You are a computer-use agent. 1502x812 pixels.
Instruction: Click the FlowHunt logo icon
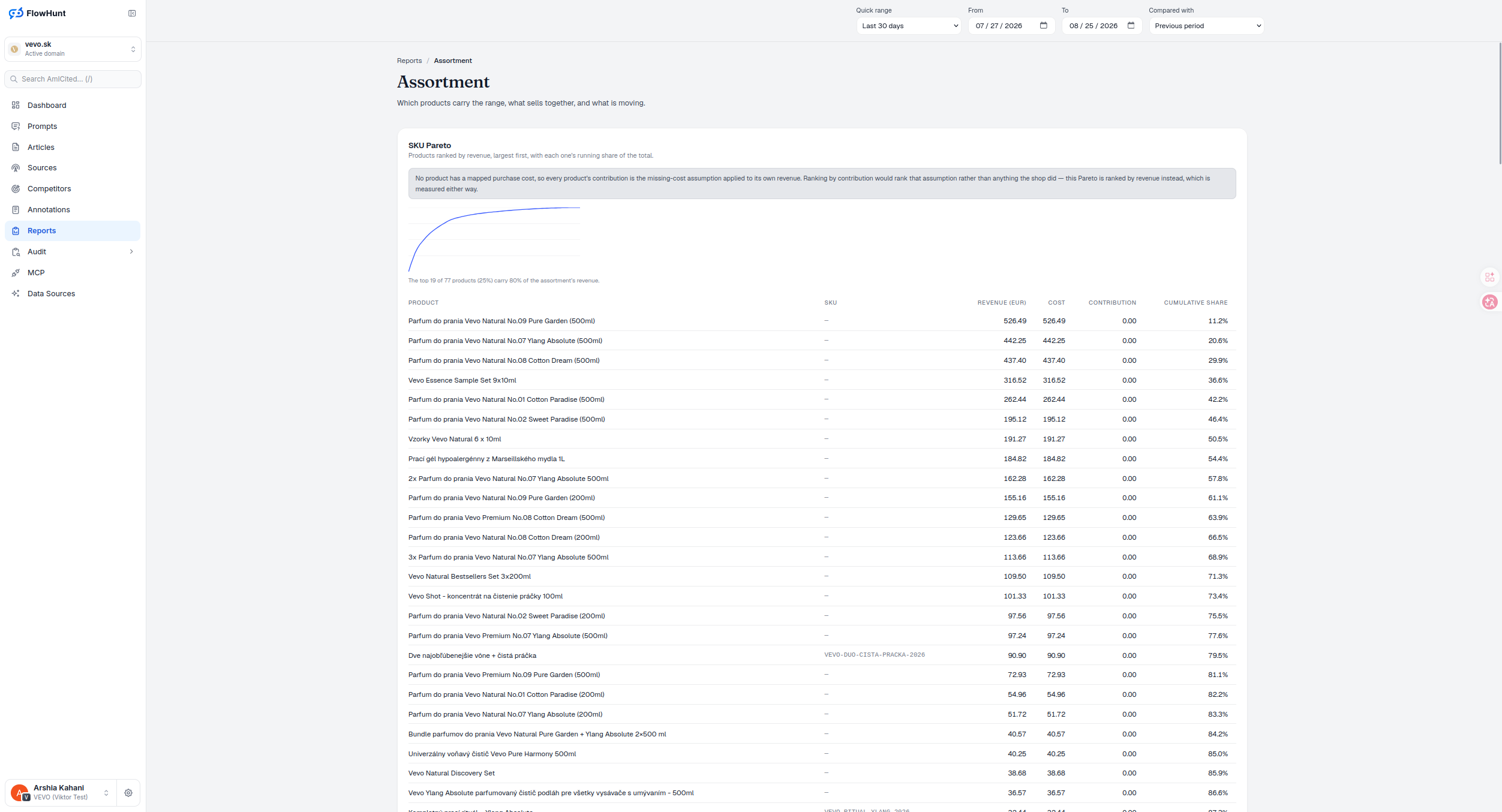pos(16,13)
